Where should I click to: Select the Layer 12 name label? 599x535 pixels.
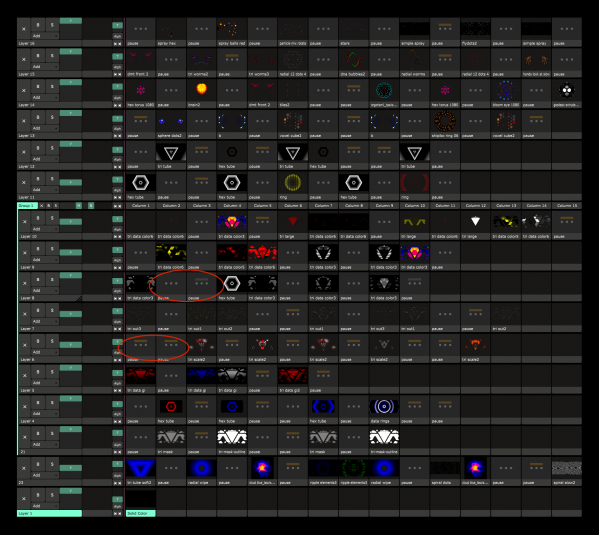[x=49, y=167]
